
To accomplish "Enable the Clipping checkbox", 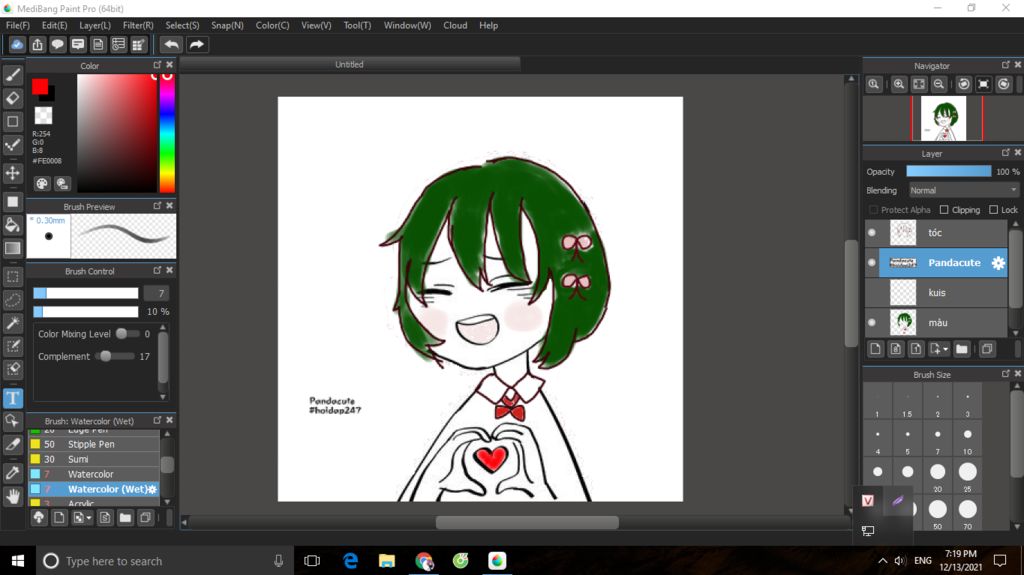I will coord(944,210).
